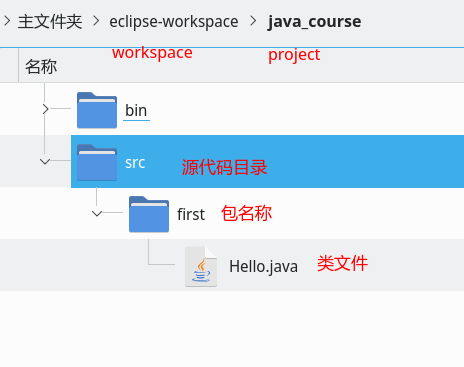
Task: Go to 主文件夹 in breadcrumb path
Action: (x=50, y=22)
